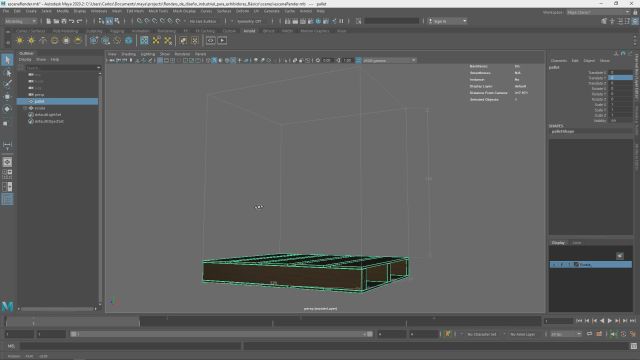
Task: Toggle single perspective view layout button
Action: (7, 162)
